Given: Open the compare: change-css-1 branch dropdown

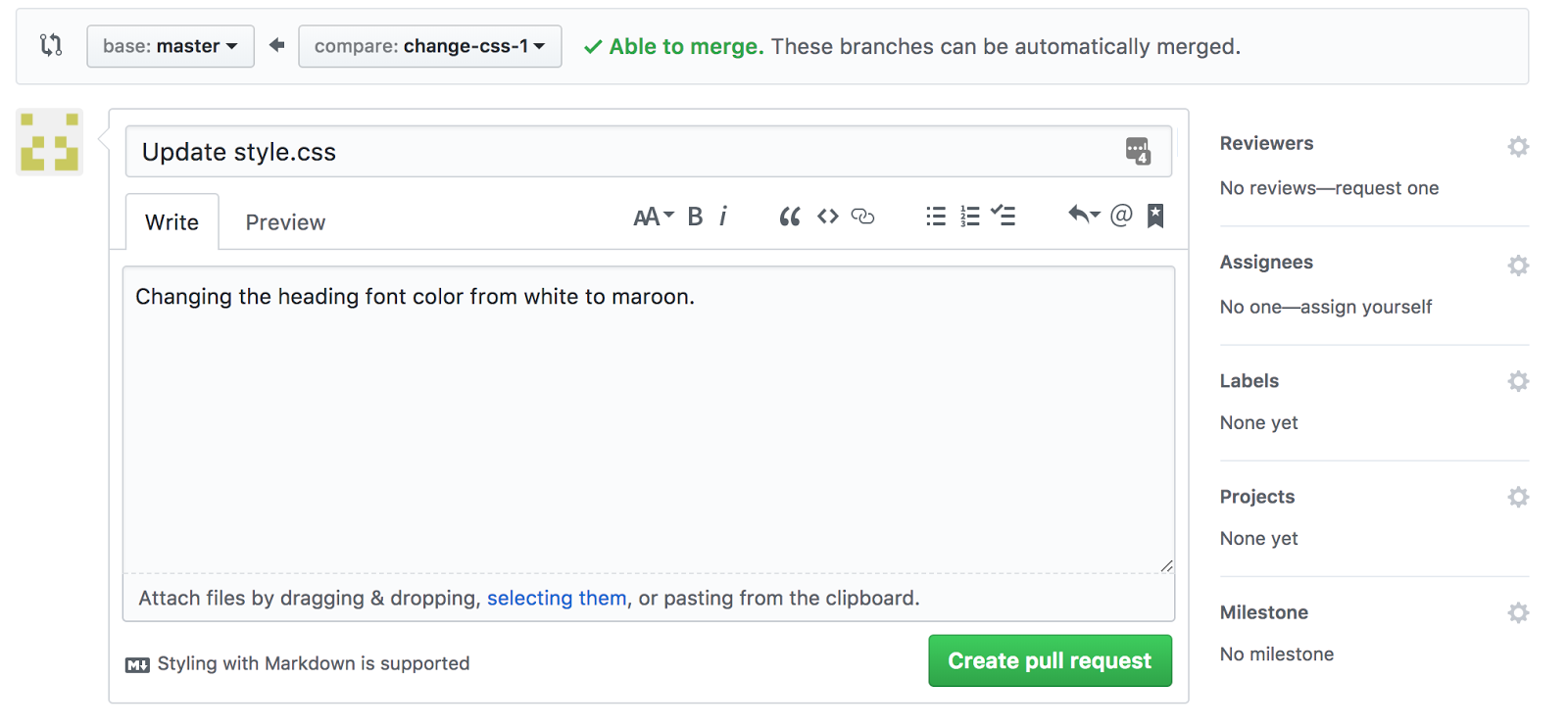Looking at the screenshot, I should pos(429,46).
